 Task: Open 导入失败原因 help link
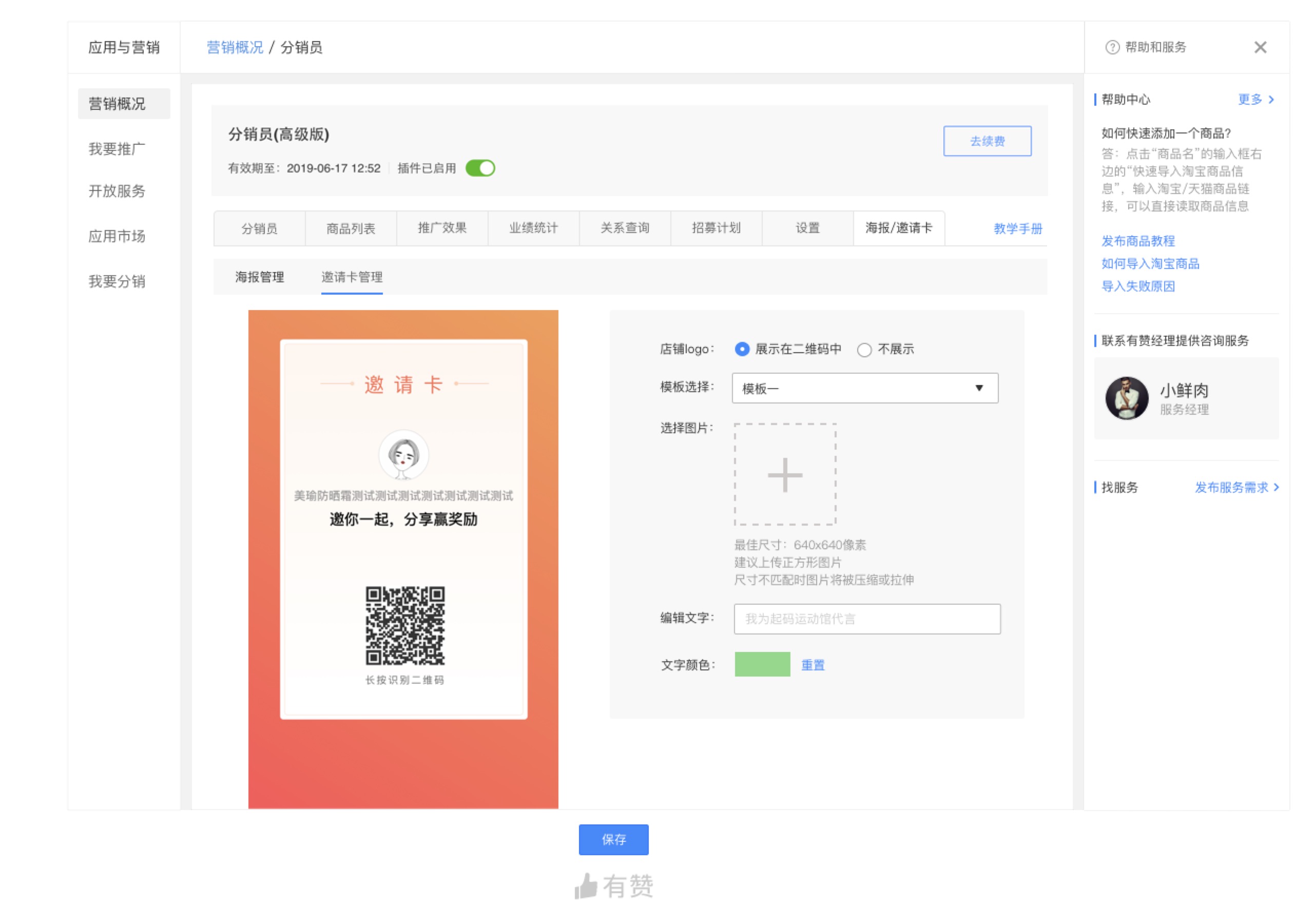[x=1138, y=286]
